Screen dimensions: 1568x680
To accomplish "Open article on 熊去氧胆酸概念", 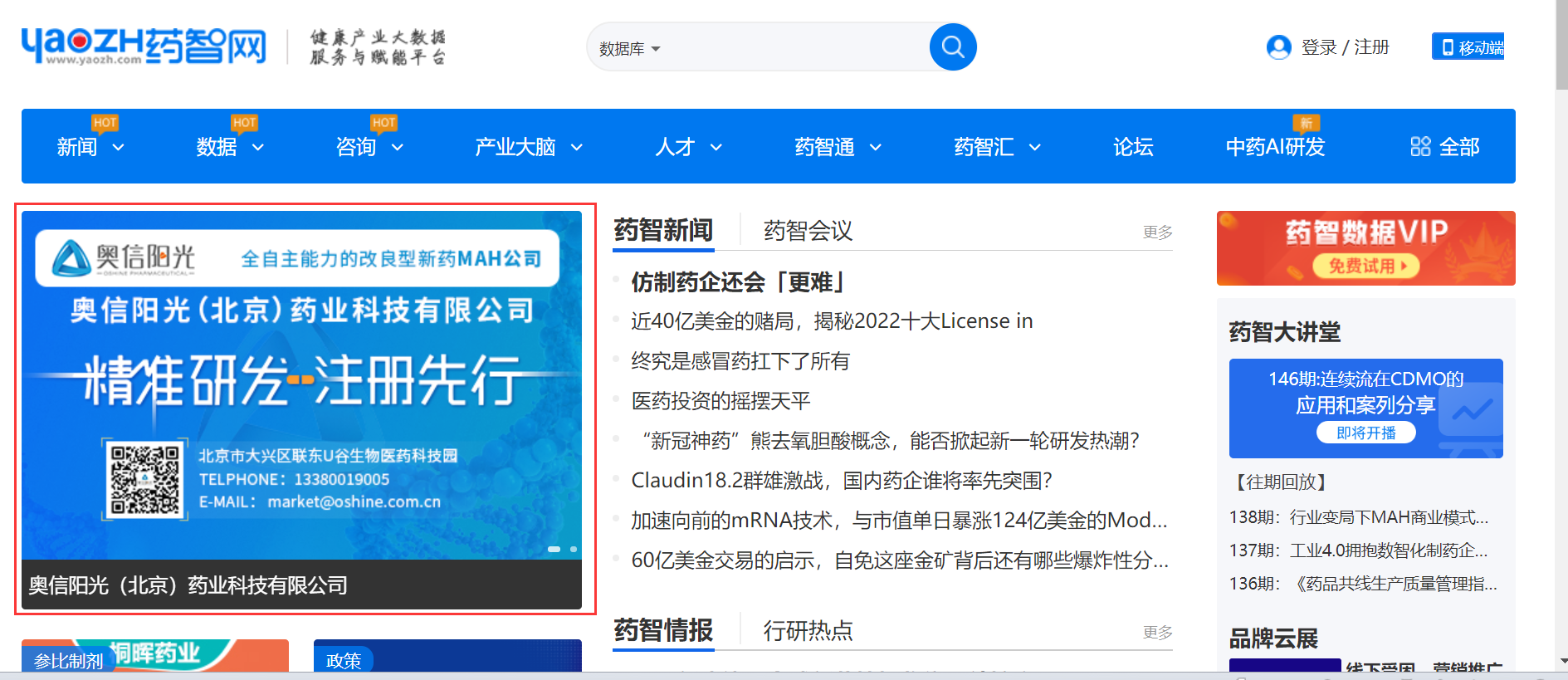I will coord(886,441).
